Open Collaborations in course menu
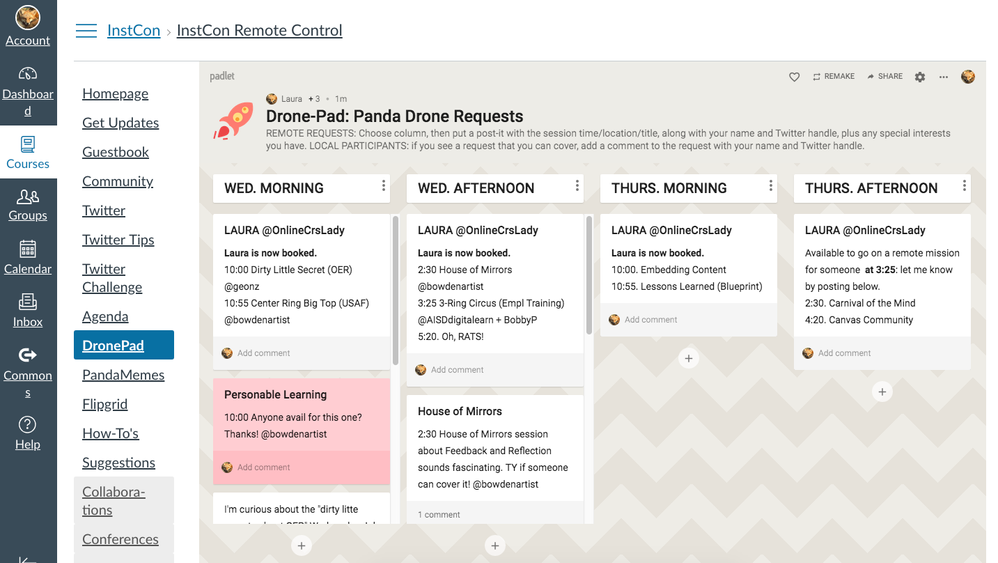 pyautogui.click(x=113, y=501)
